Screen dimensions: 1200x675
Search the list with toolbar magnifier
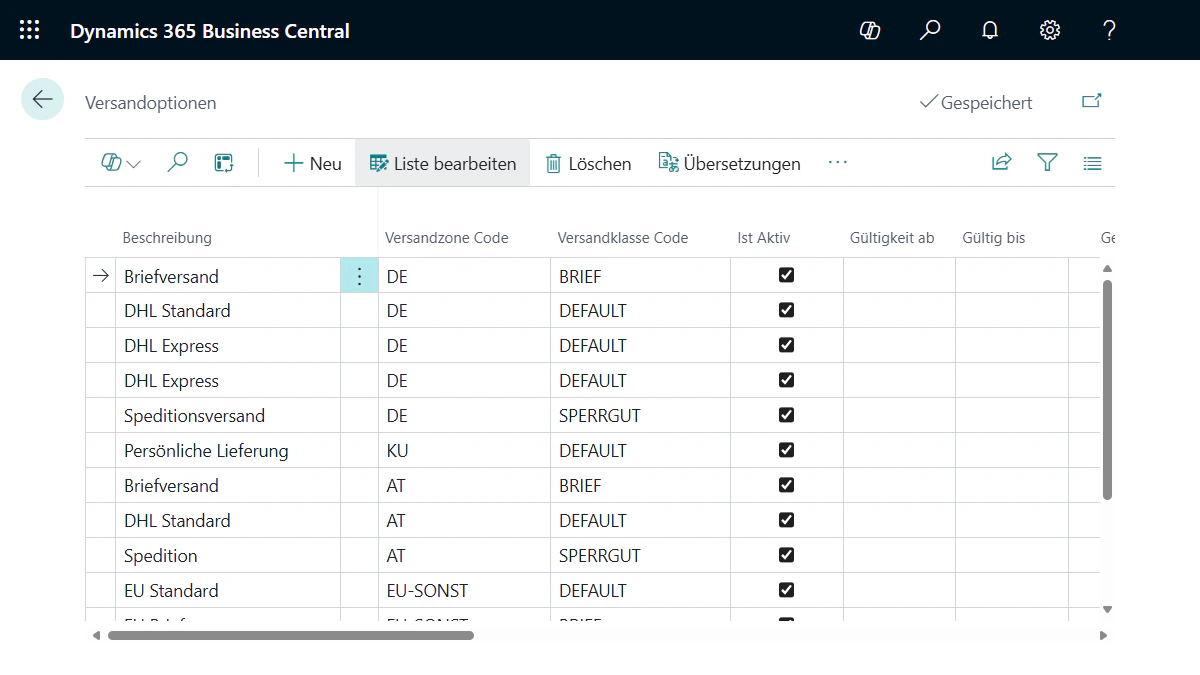point(178,163)
